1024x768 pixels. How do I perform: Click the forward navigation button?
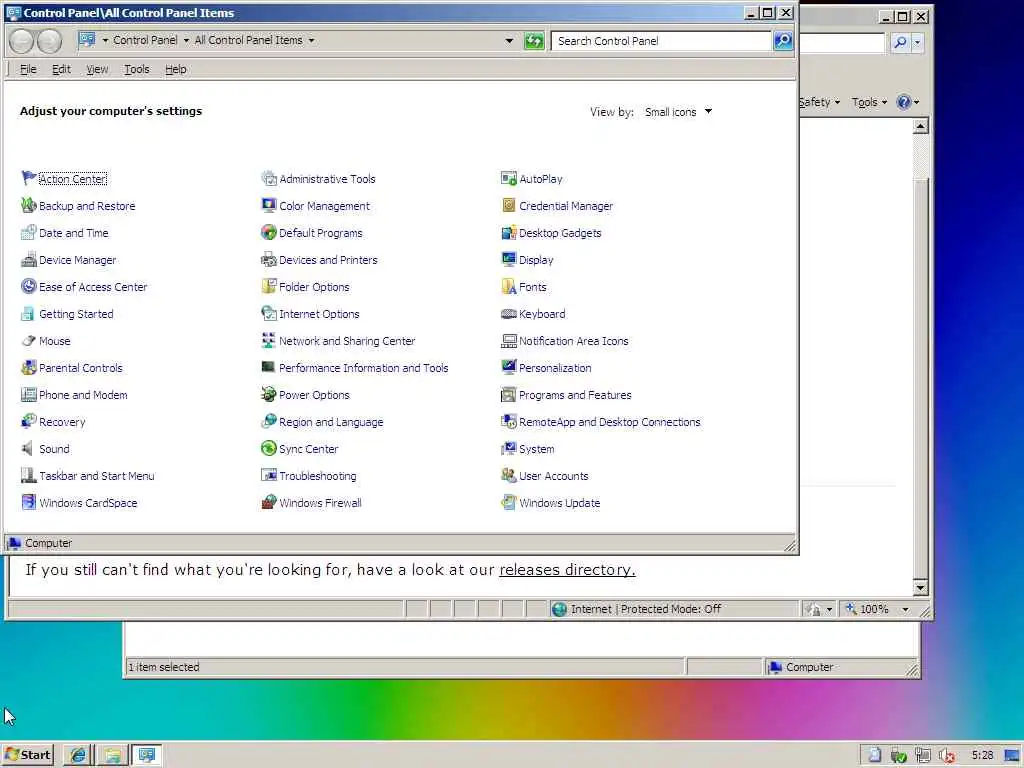click(x=49, y=41)
